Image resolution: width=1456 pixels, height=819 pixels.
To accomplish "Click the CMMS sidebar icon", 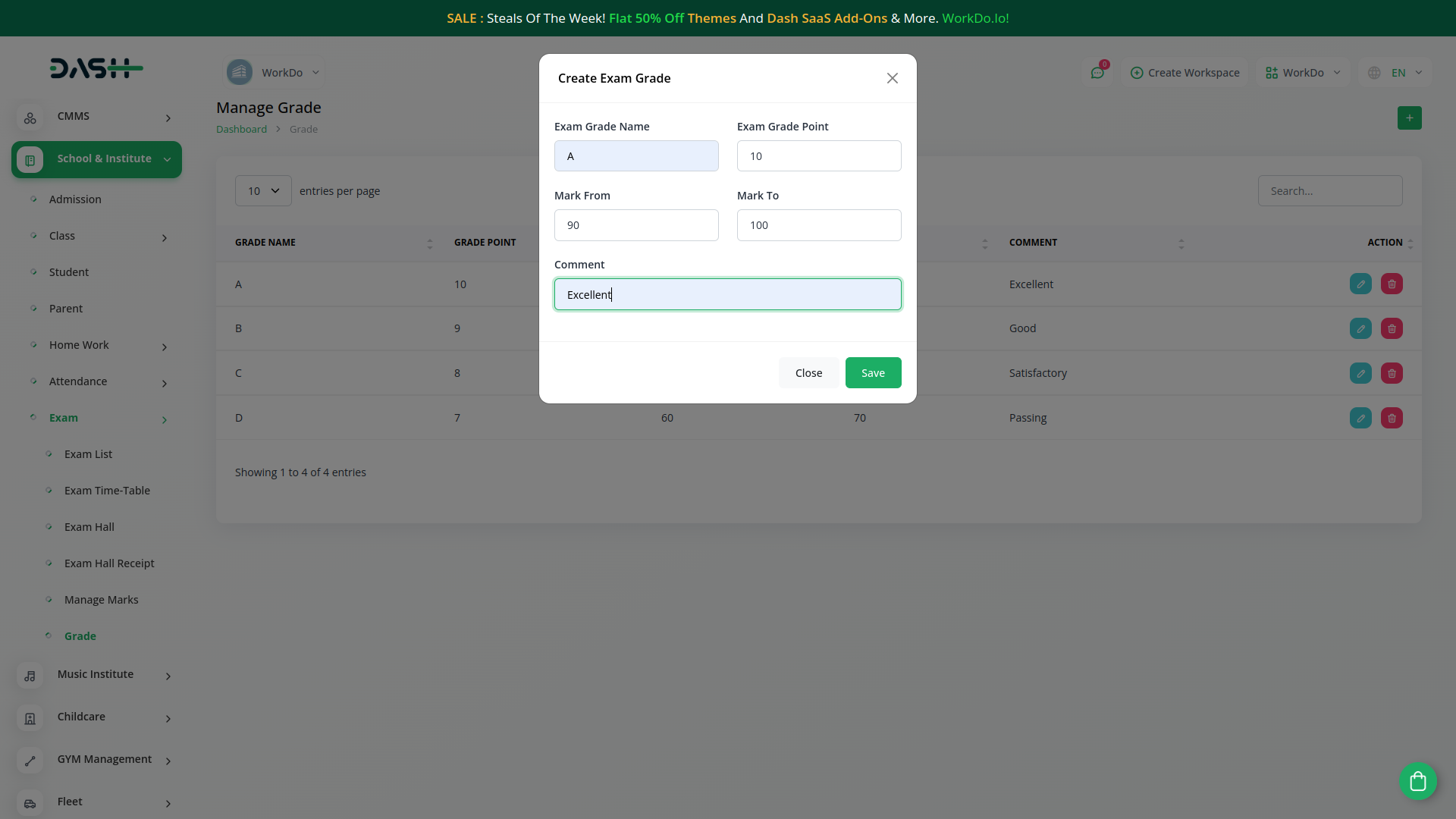I will click(30, 118).
